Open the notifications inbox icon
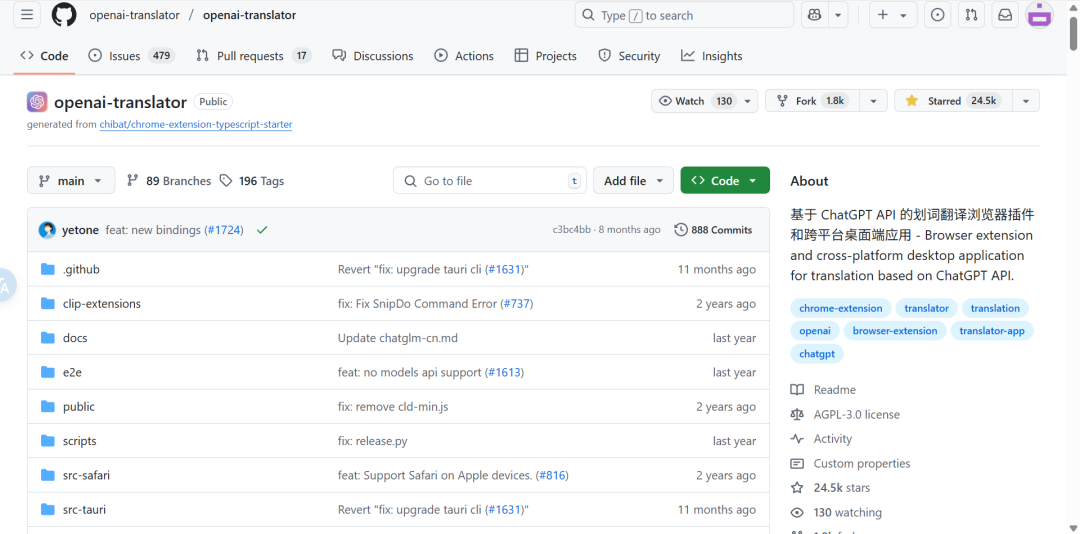Image resolution: width=1080 pixels, height=534 pixels. [x=1005, y=15]
